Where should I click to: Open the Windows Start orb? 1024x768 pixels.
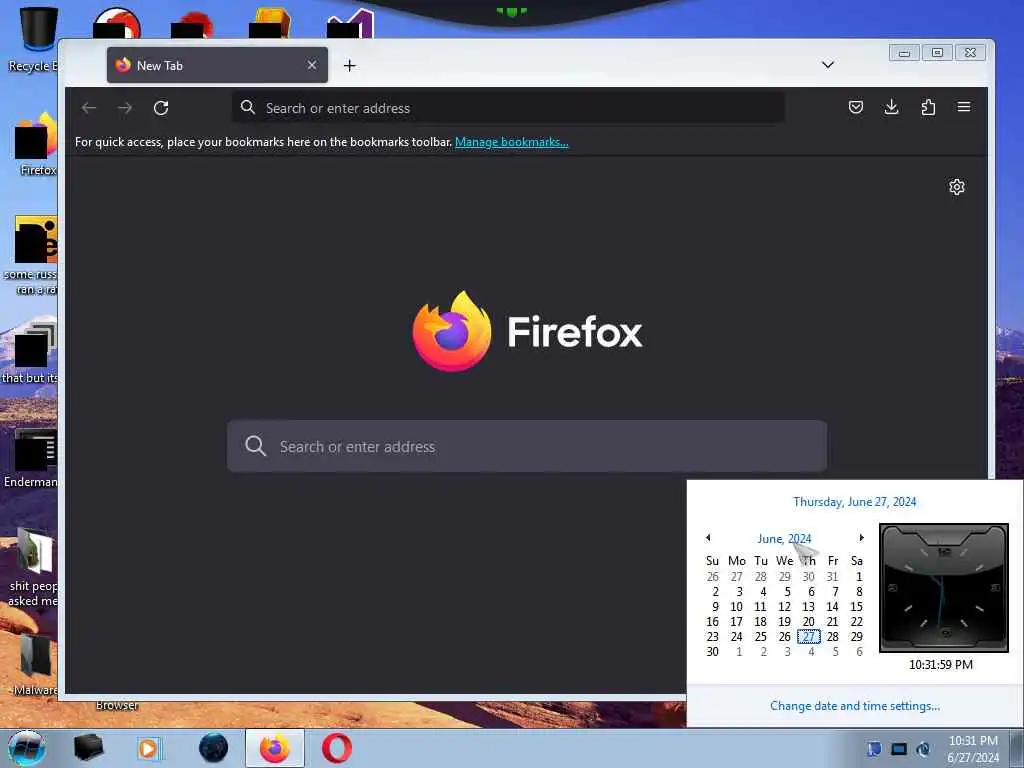point(27,748)
